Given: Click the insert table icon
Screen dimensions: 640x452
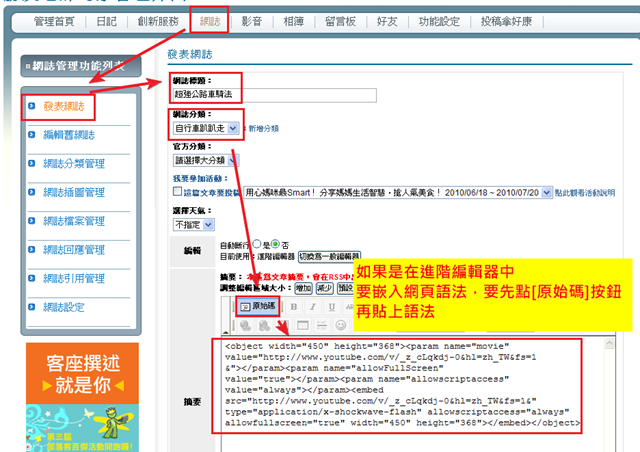Looking at the screenshot, I should point(302,325).
